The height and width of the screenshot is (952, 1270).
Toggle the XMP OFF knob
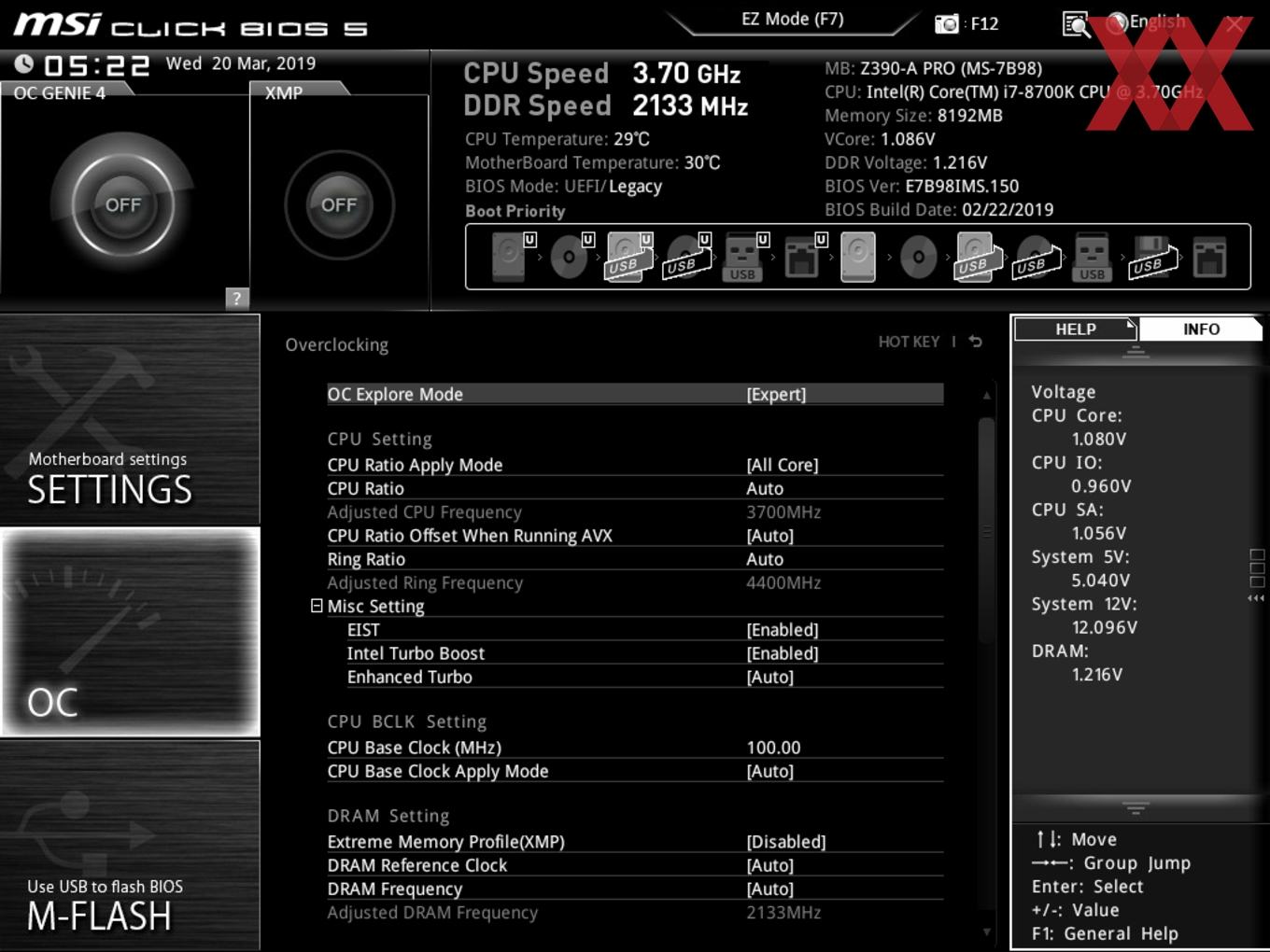[339, 204]
